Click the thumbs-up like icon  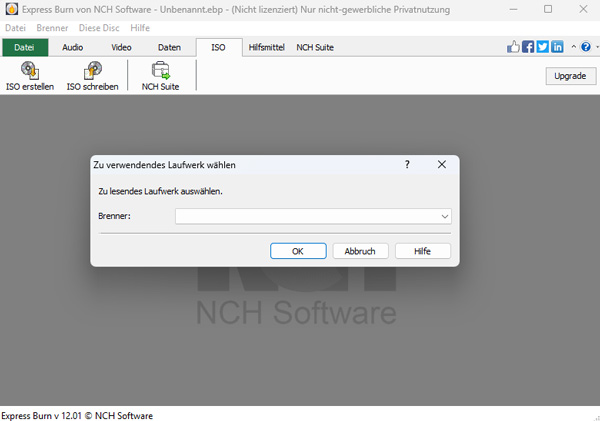tap(513, 47)
